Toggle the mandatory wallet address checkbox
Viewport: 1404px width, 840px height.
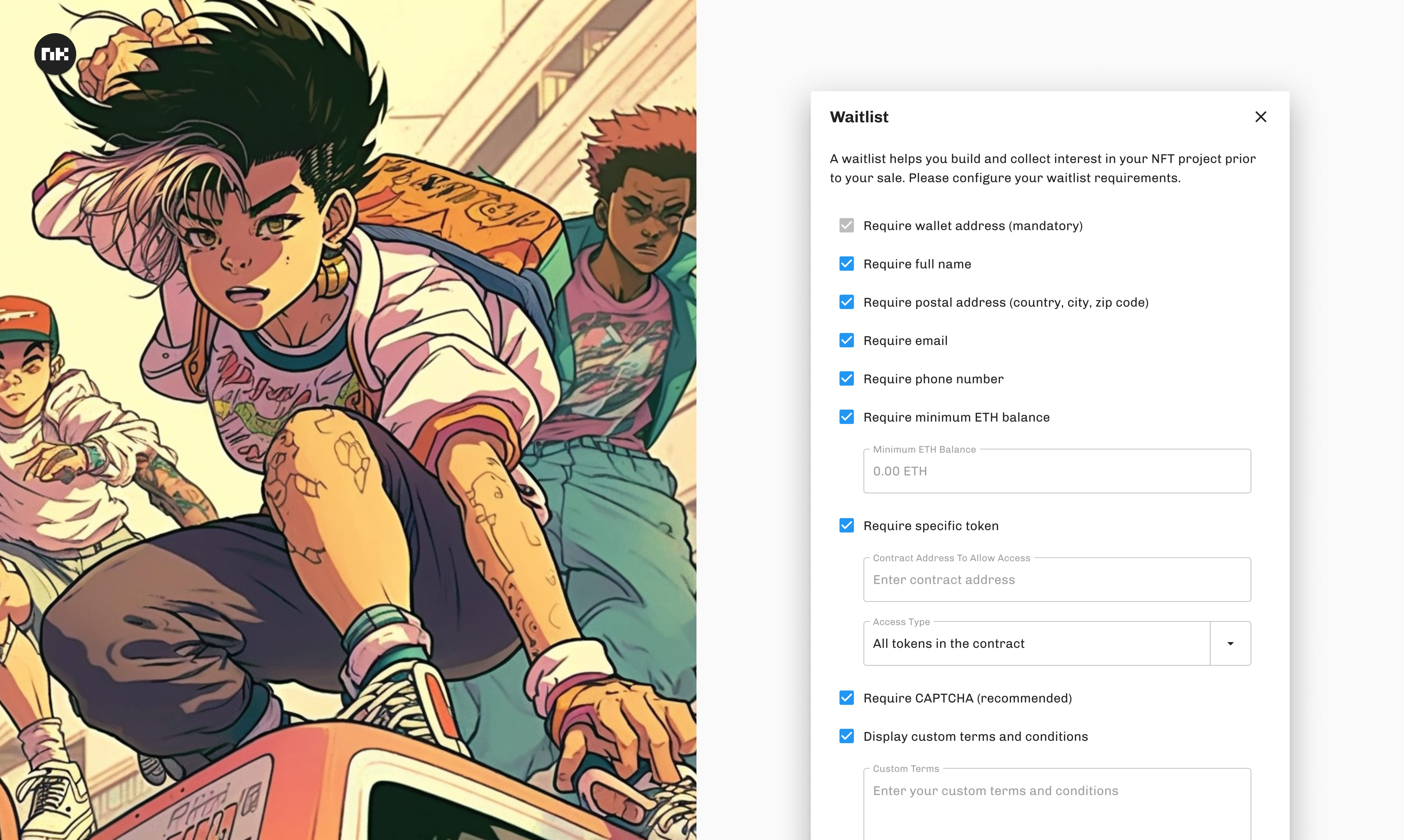pos(846,225)
